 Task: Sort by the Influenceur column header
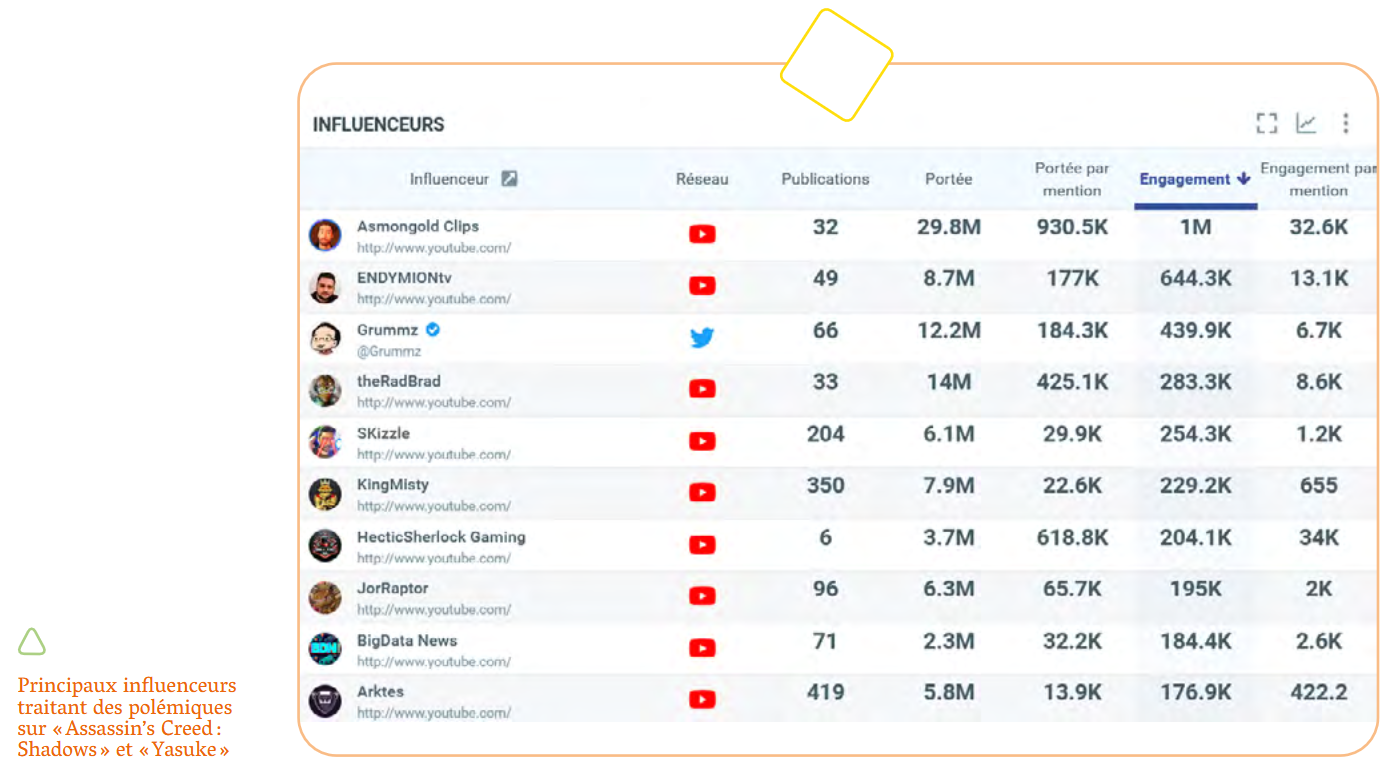point(449,179)
